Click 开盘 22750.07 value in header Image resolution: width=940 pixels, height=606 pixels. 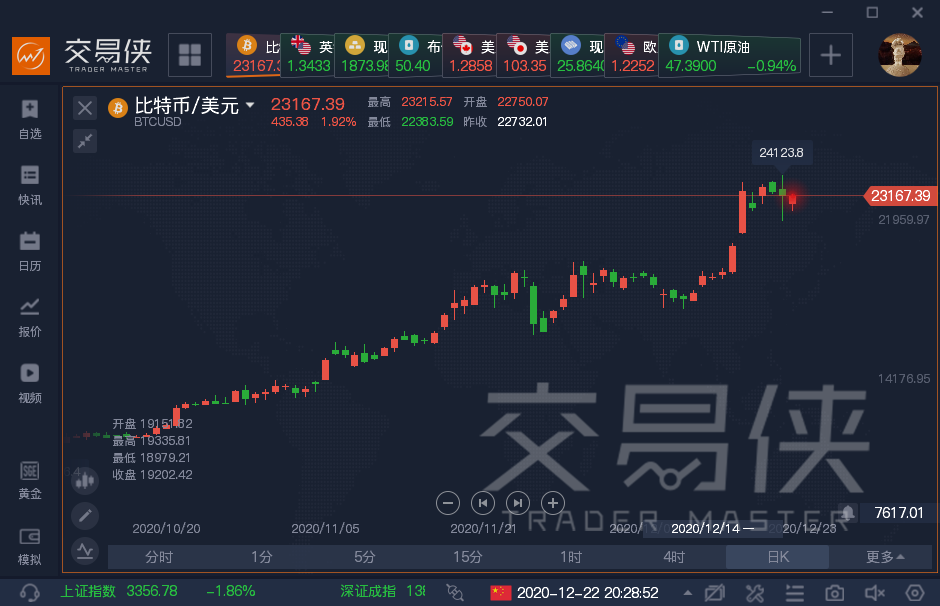click(523, 102)
